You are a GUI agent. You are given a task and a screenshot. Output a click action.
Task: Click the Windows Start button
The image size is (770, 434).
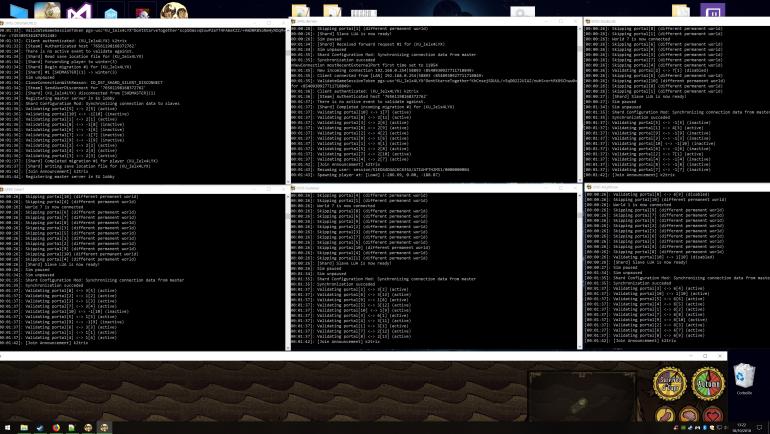(8, 427)
